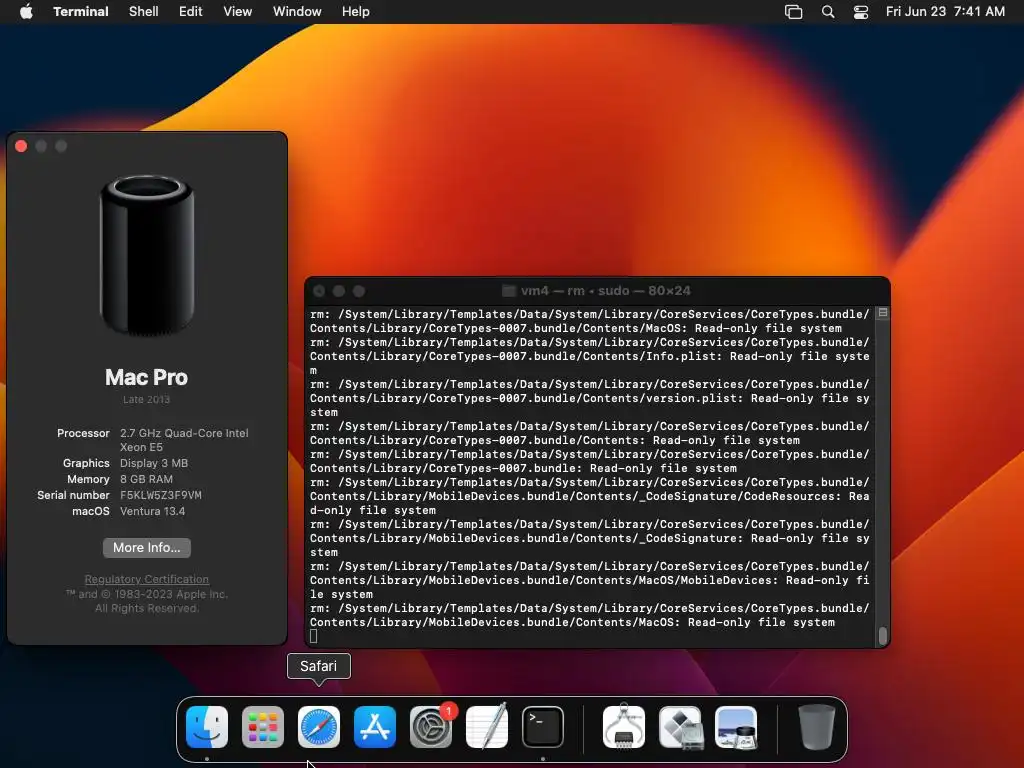The height and width of the screenshot is (768, 1024).
Task: Open the App Store dock icon
Action: [375, 727]
